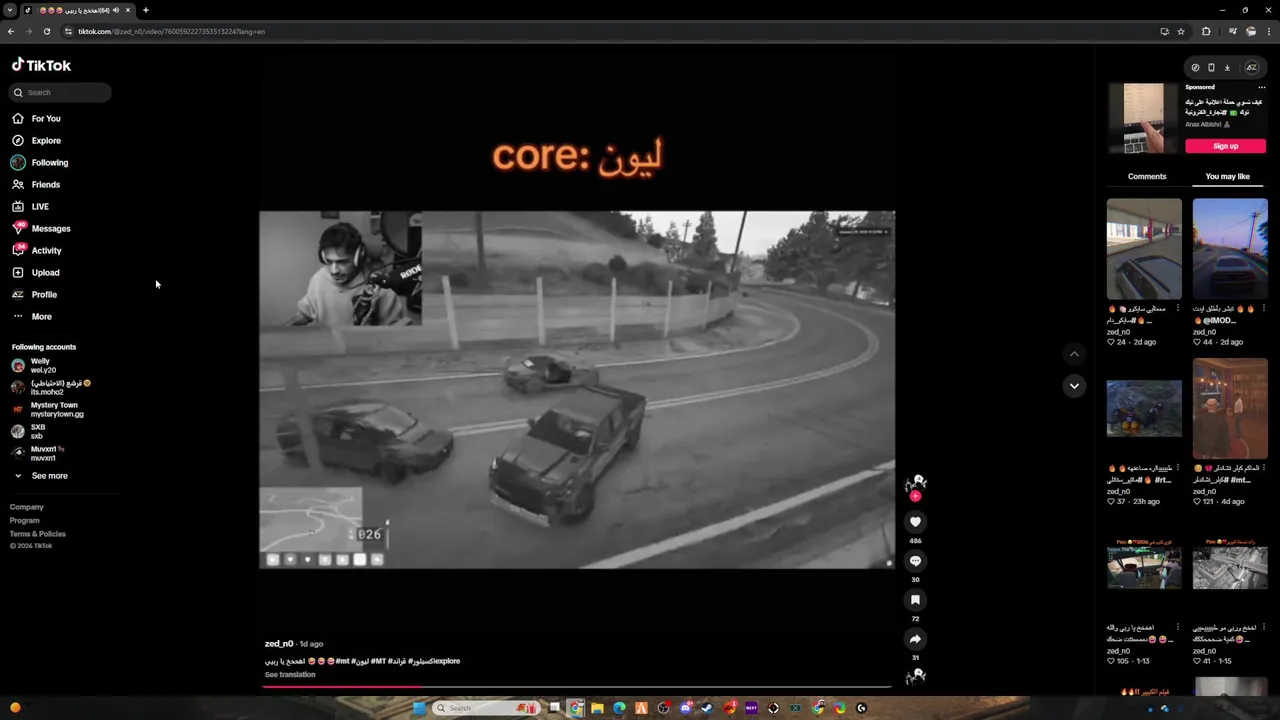This screenshot has height=720, width=1280.
Task: Click the browser address bar URL
Action: click(172, 31)
